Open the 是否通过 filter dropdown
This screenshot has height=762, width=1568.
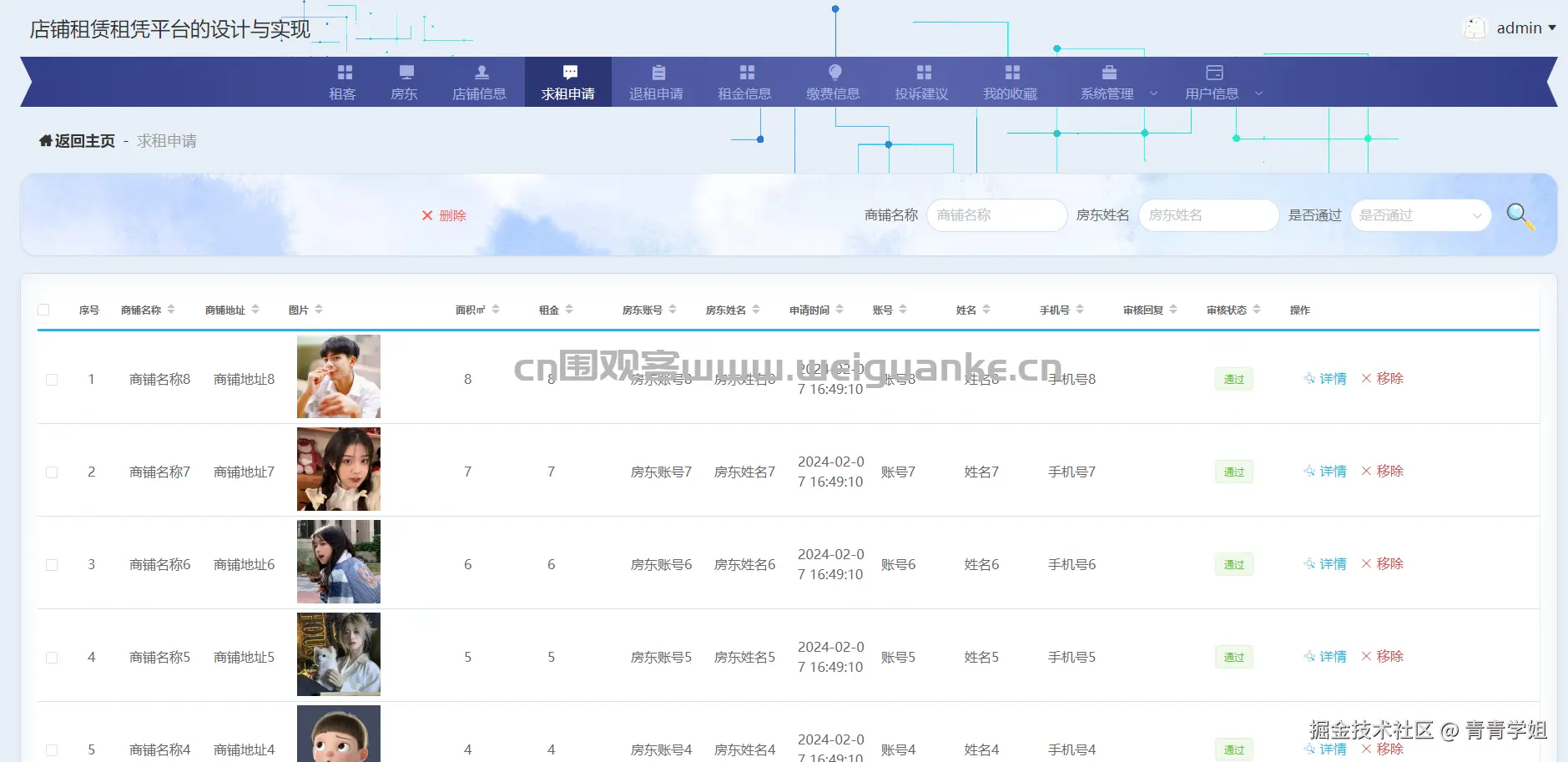(x=1420, y=215)
